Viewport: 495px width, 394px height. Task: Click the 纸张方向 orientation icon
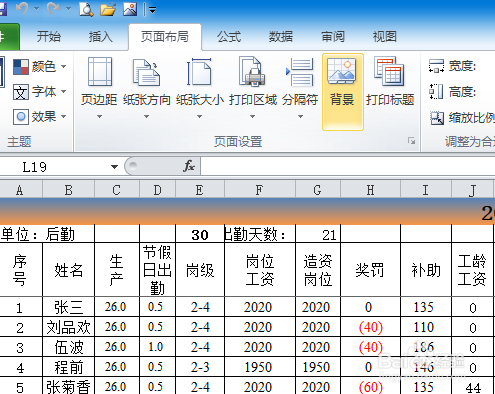[x=147, y=72]
